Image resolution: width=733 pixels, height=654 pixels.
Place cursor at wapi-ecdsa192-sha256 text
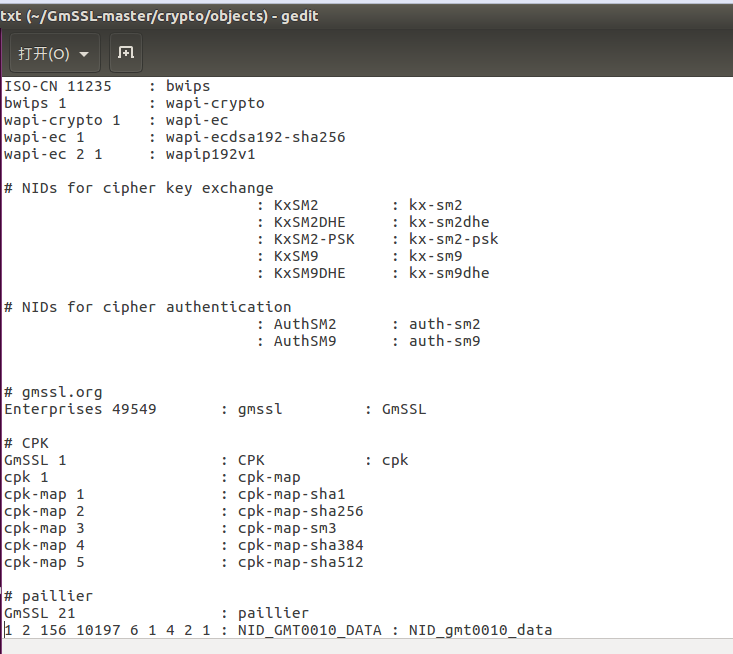click(x=255, y=137)
